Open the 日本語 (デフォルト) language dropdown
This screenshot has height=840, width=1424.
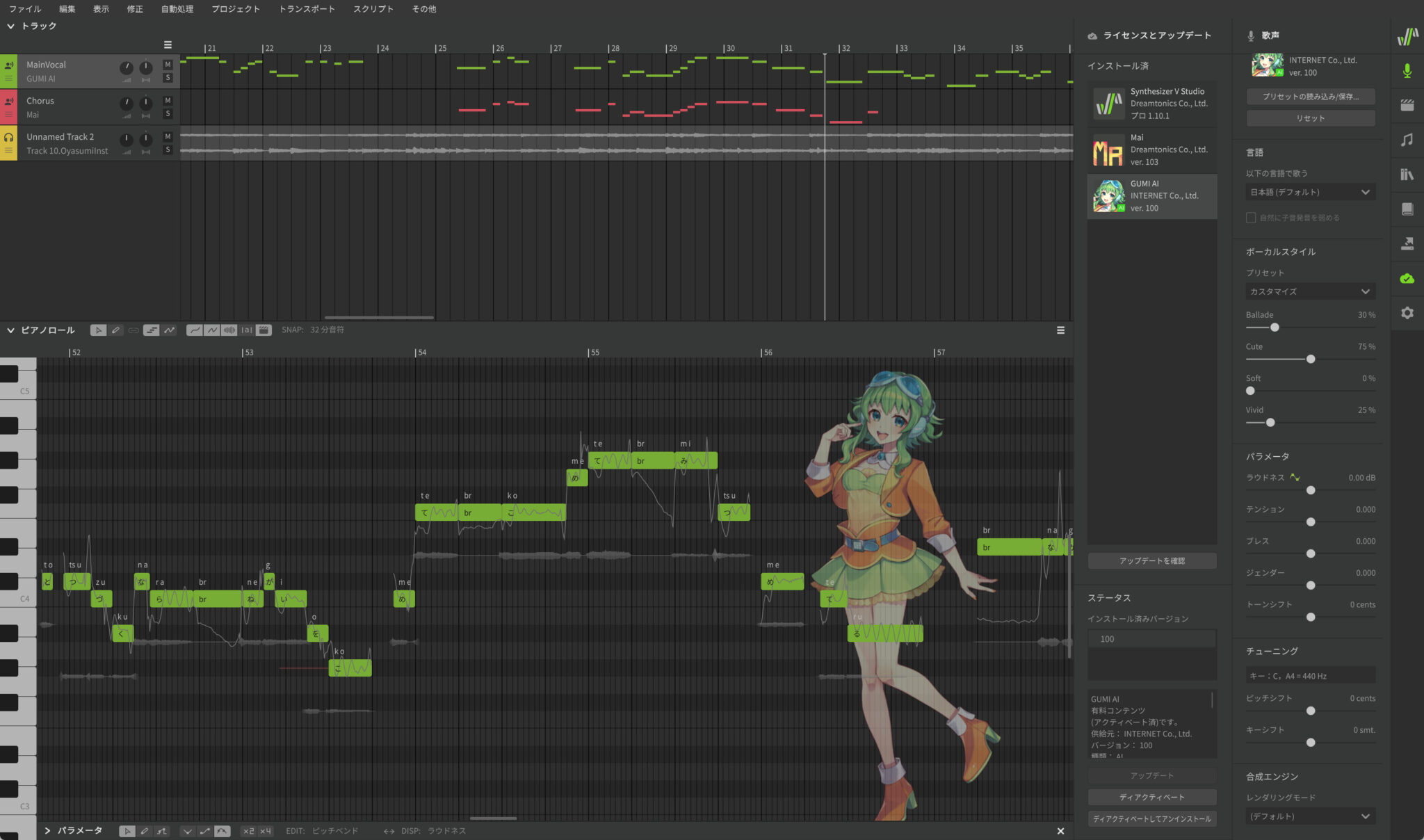pyautogui.click(x=1310, y=192)
